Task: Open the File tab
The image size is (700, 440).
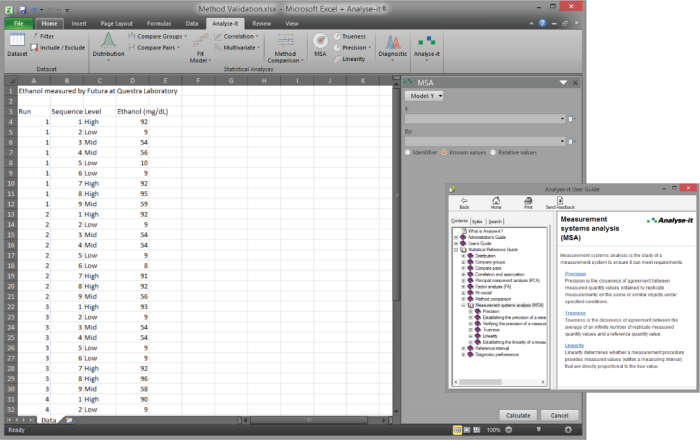Action: click(18, 24)
